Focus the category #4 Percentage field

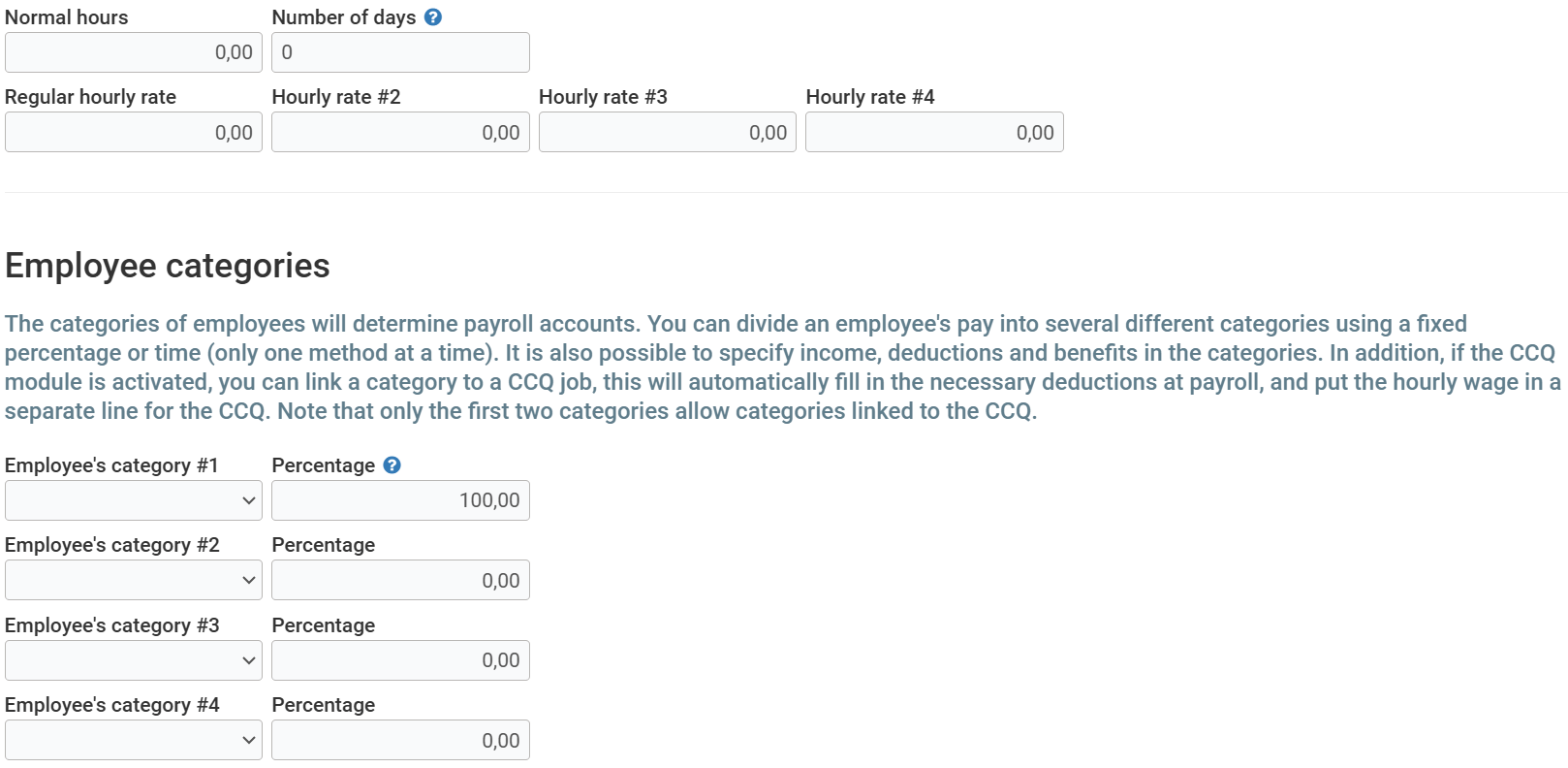tap(400, 741)
